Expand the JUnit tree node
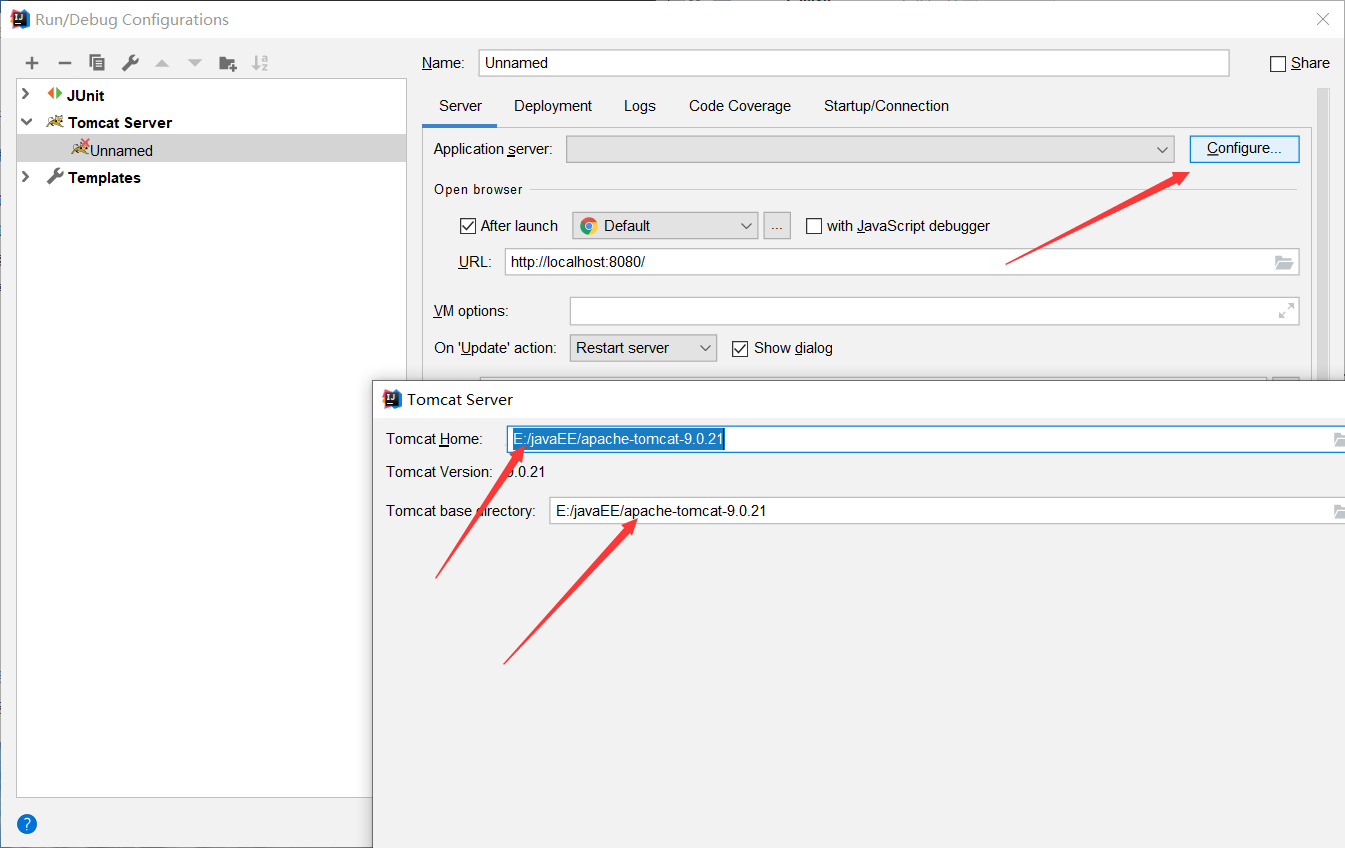 (26, 94)
